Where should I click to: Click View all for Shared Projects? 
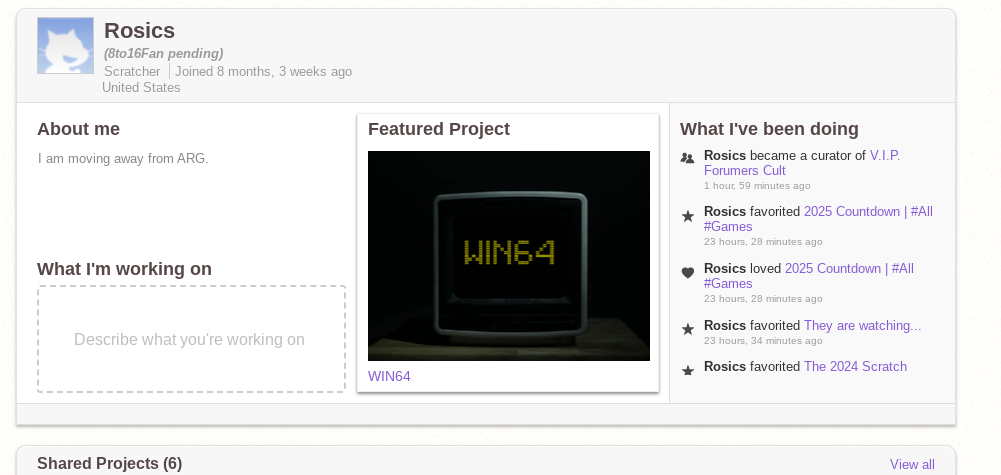[x=912, y=464]
